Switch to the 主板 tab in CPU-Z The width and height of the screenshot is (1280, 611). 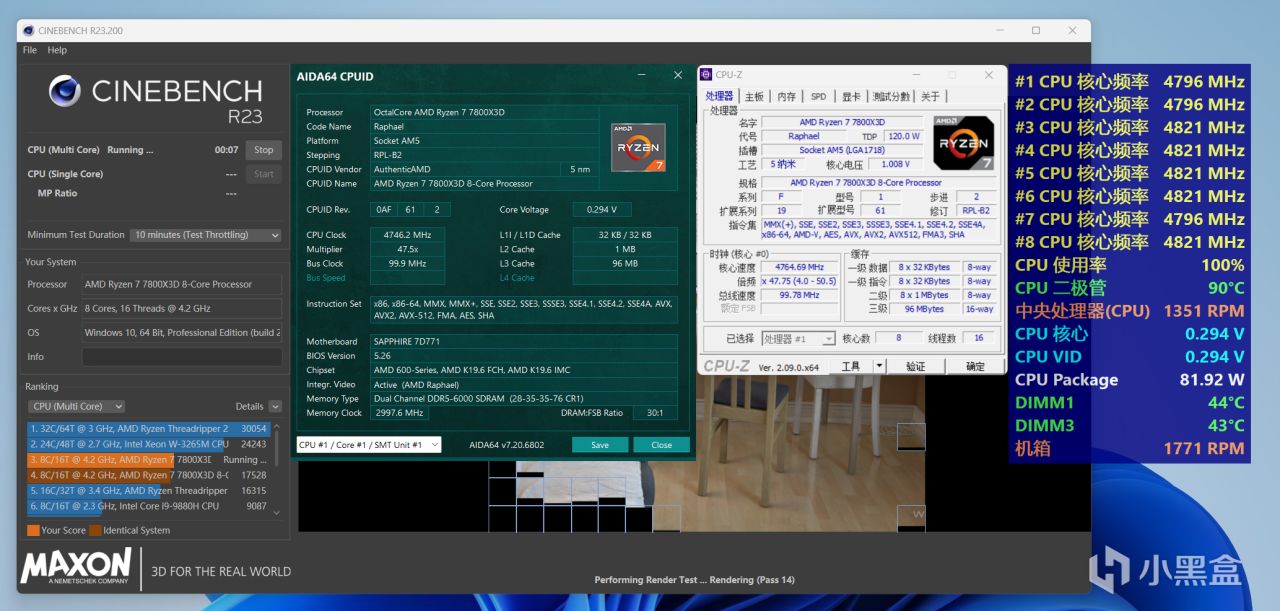(x=754, y=97)
